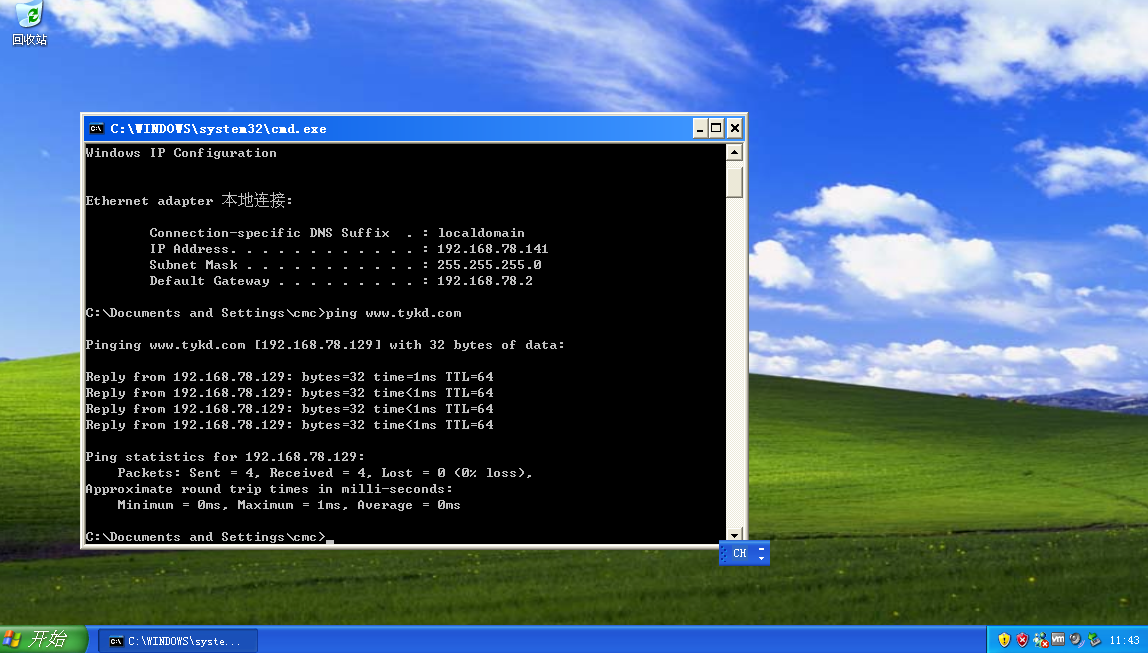The image size is (1148, 653).
Task: Open the language bar options arrow
Action: pyautogui.click(x=761, y=559)
